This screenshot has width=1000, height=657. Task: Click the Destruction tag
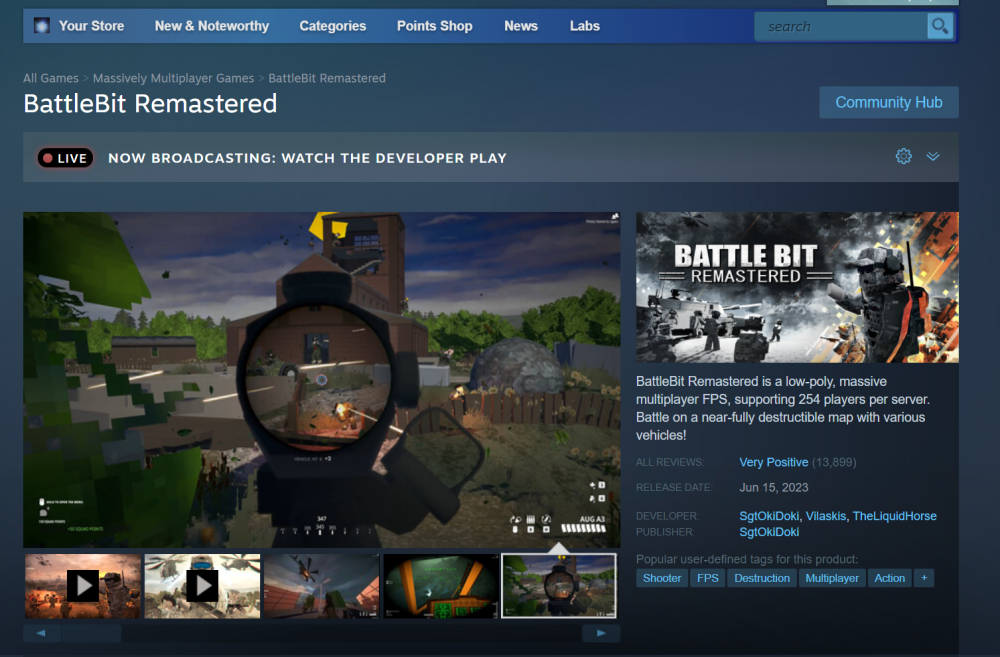tap(761, 578)
